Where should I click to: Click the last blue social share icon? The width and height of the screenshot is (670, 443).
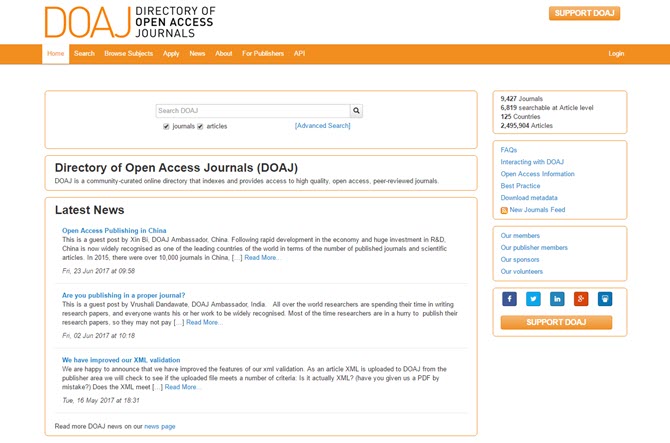click(x=605, y=299)
